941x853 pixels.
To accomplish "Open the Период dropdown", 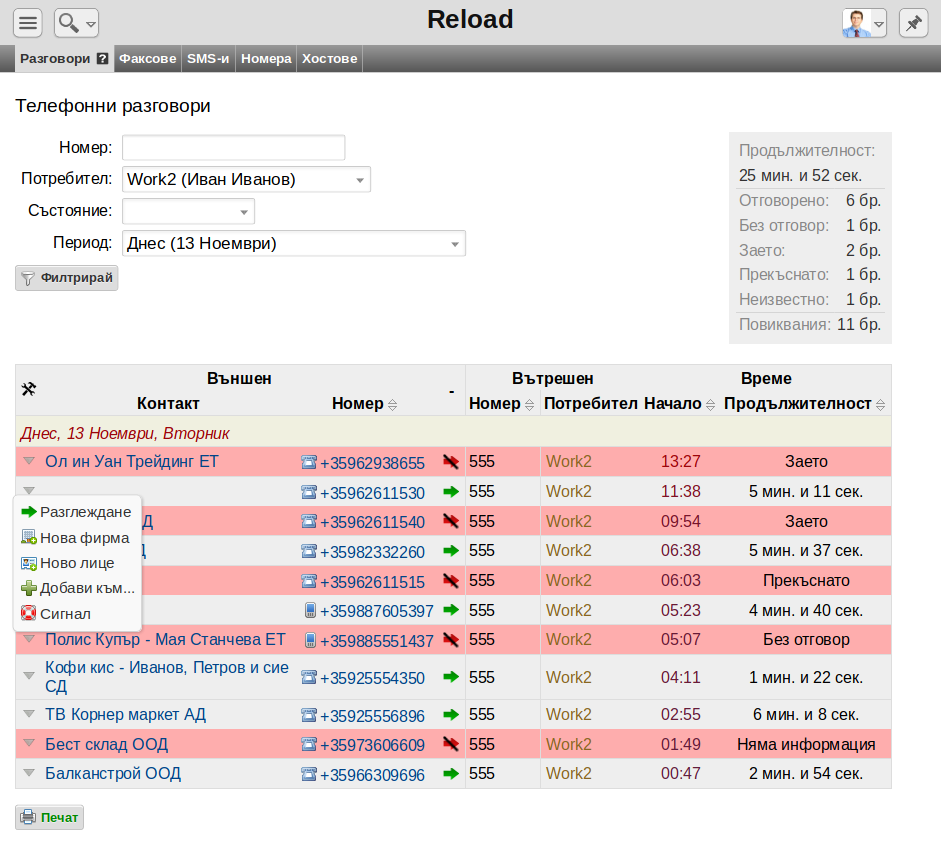I will pyautogui.click(x=293, y=244).
